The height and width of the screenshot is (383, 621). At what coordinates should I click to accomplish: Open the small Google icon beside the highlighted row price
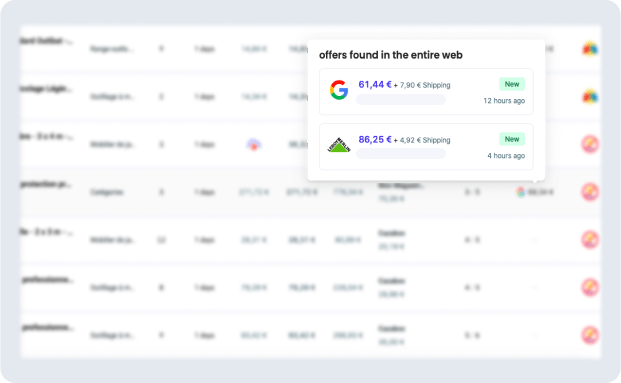click(521, 192)
